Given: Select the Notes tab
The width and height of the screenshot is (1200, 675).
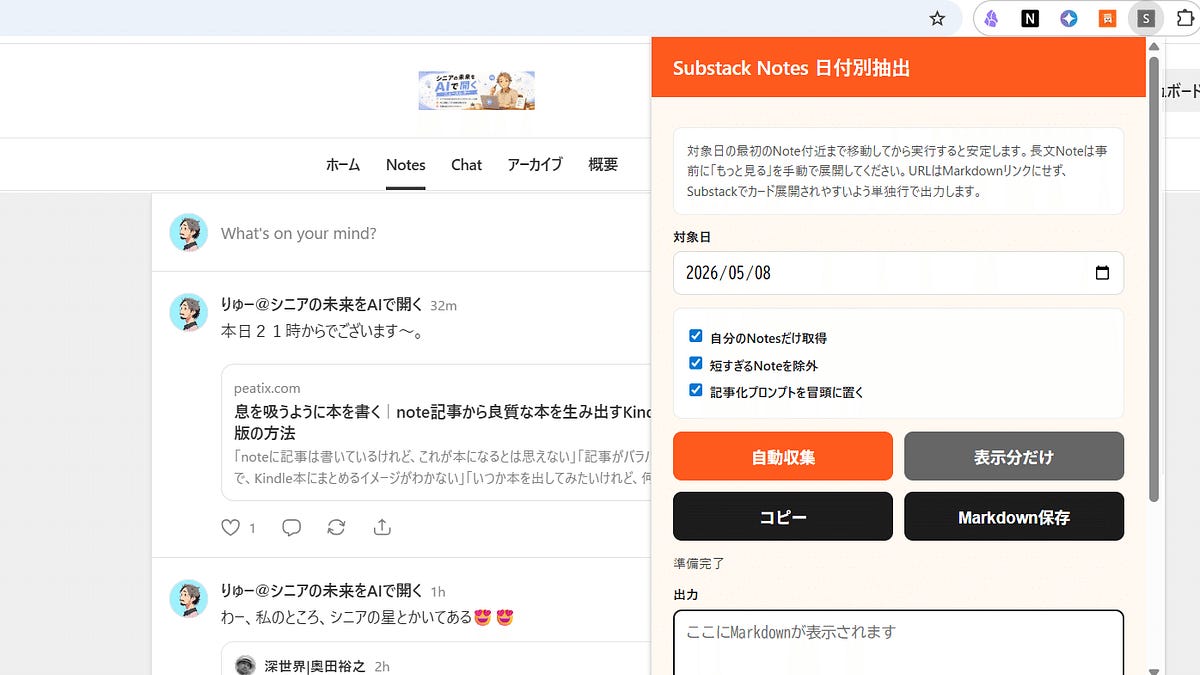Looking at the screenshot, I should coord(406,164).
